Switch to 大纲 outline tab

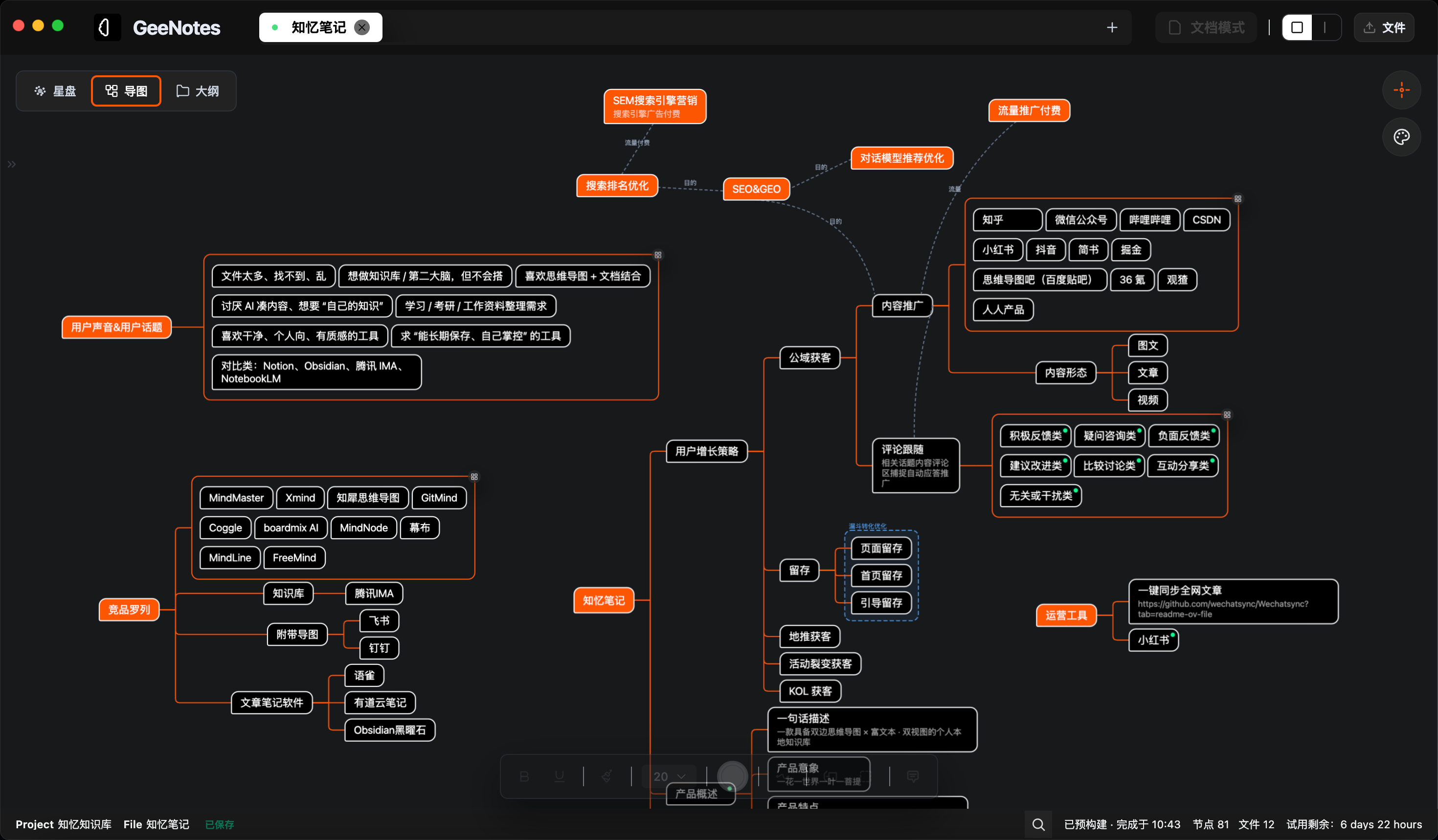pos(198,91)
